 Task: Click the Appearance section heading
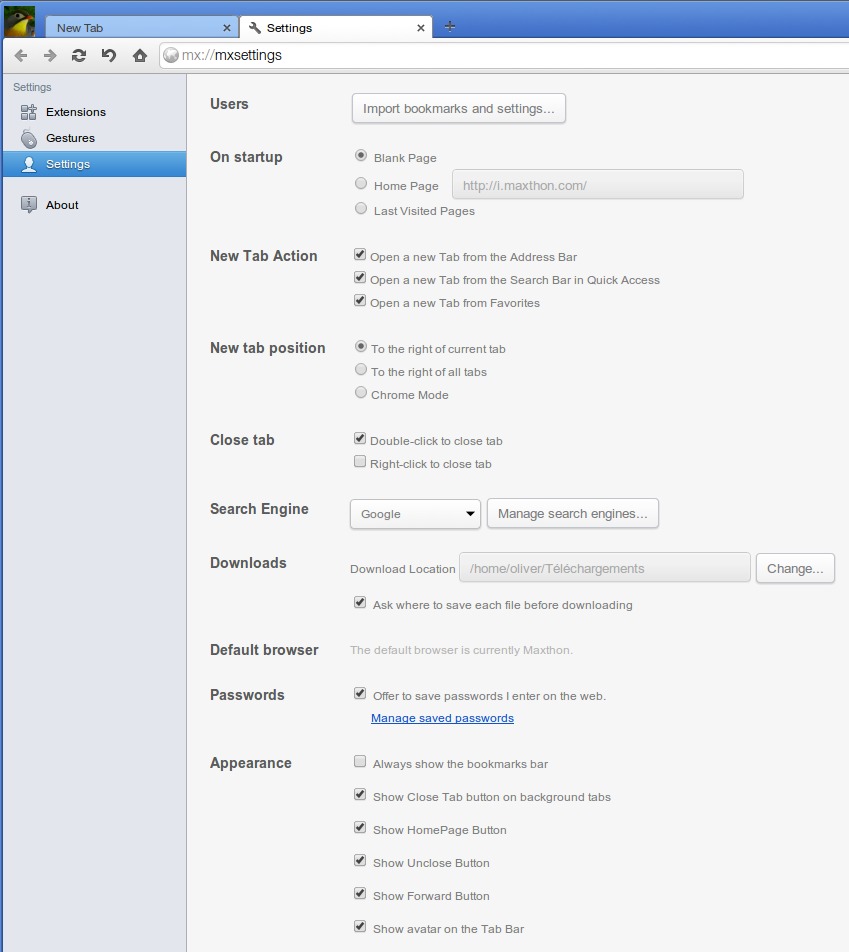coord(251,763)
